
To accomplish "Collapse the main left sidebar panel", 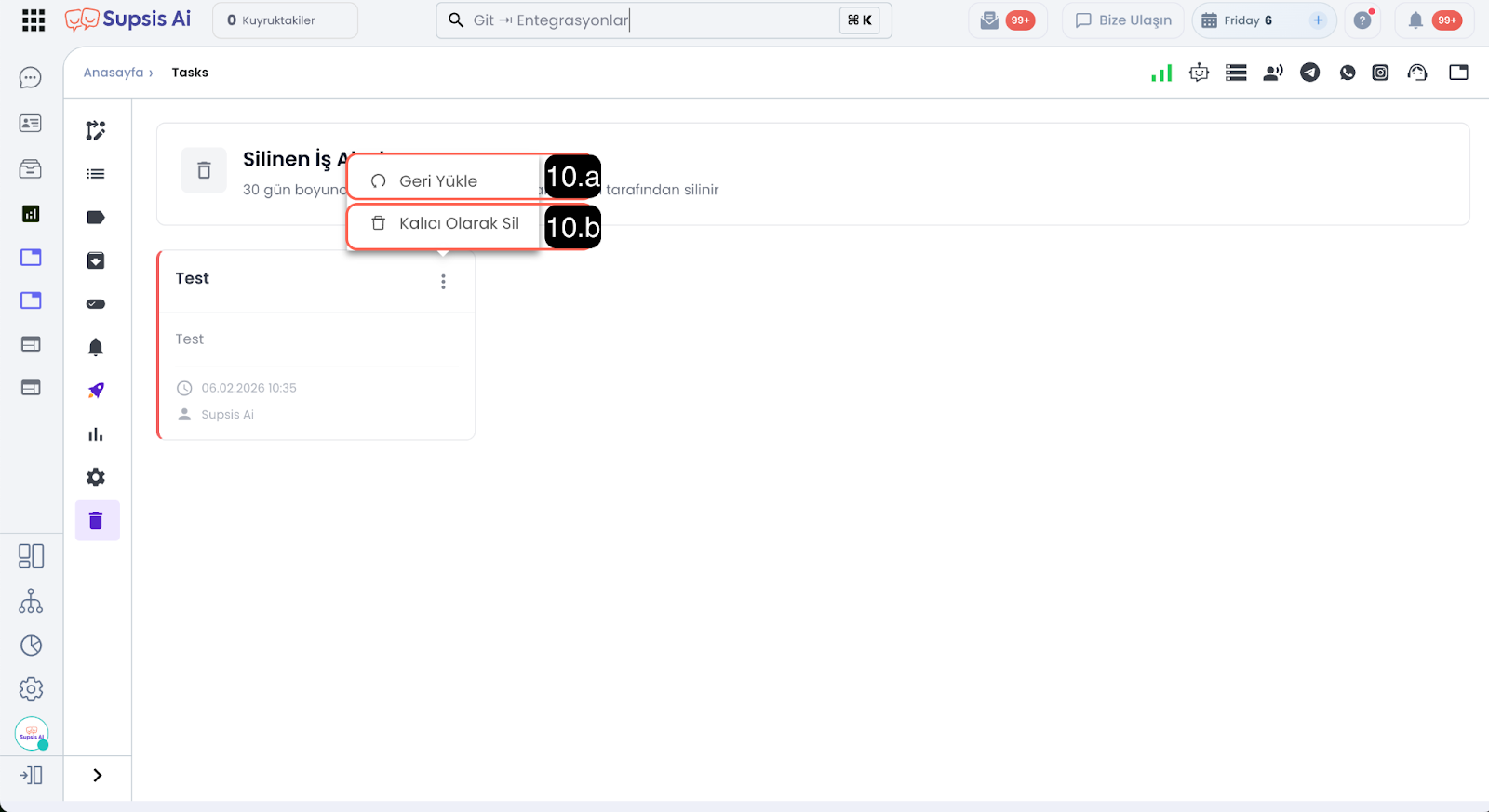I will (x=32, y=775).
